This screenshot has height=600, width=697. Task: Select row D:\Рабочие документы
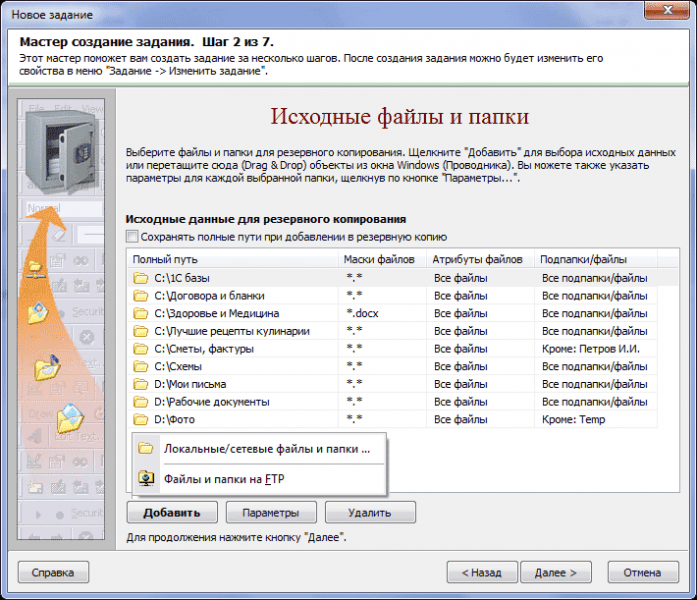(x=393, y=402)
